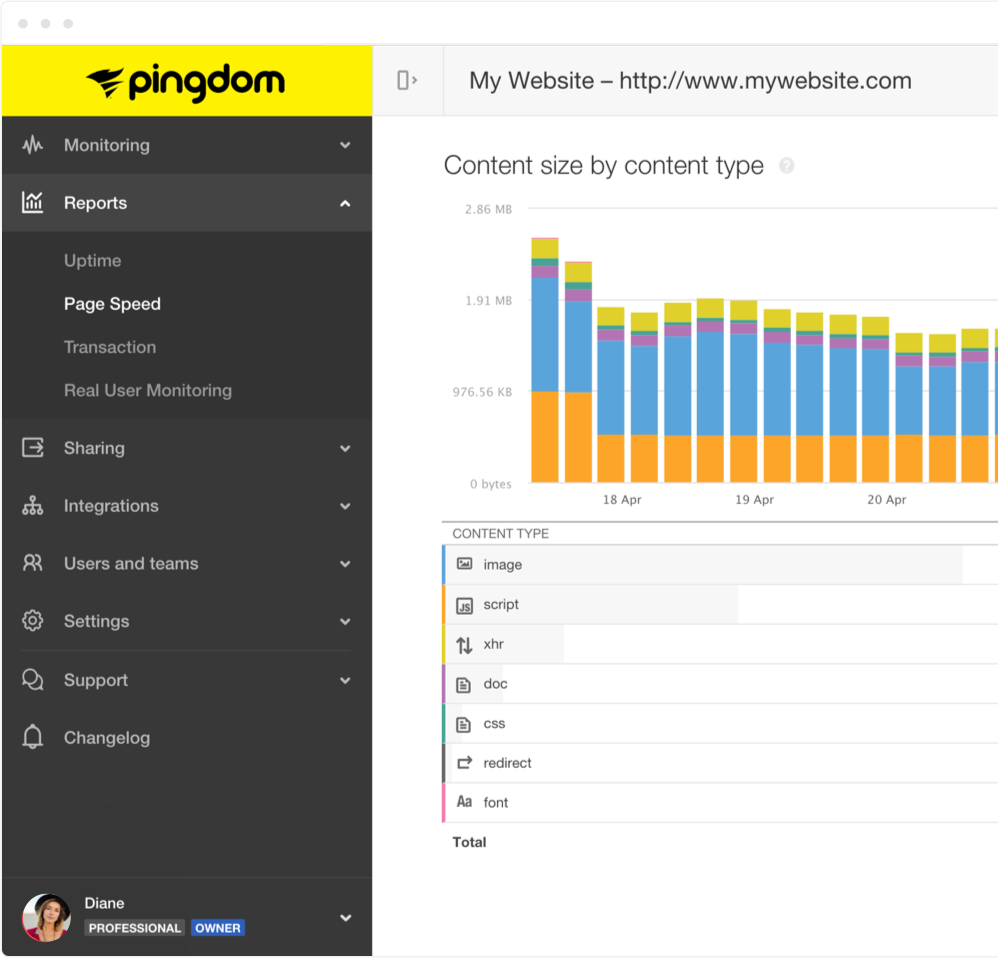Image resolution: width=998 pixels, height=958 pixels.
Task: Click the Reports chart icon
Action: coord(33,203)
